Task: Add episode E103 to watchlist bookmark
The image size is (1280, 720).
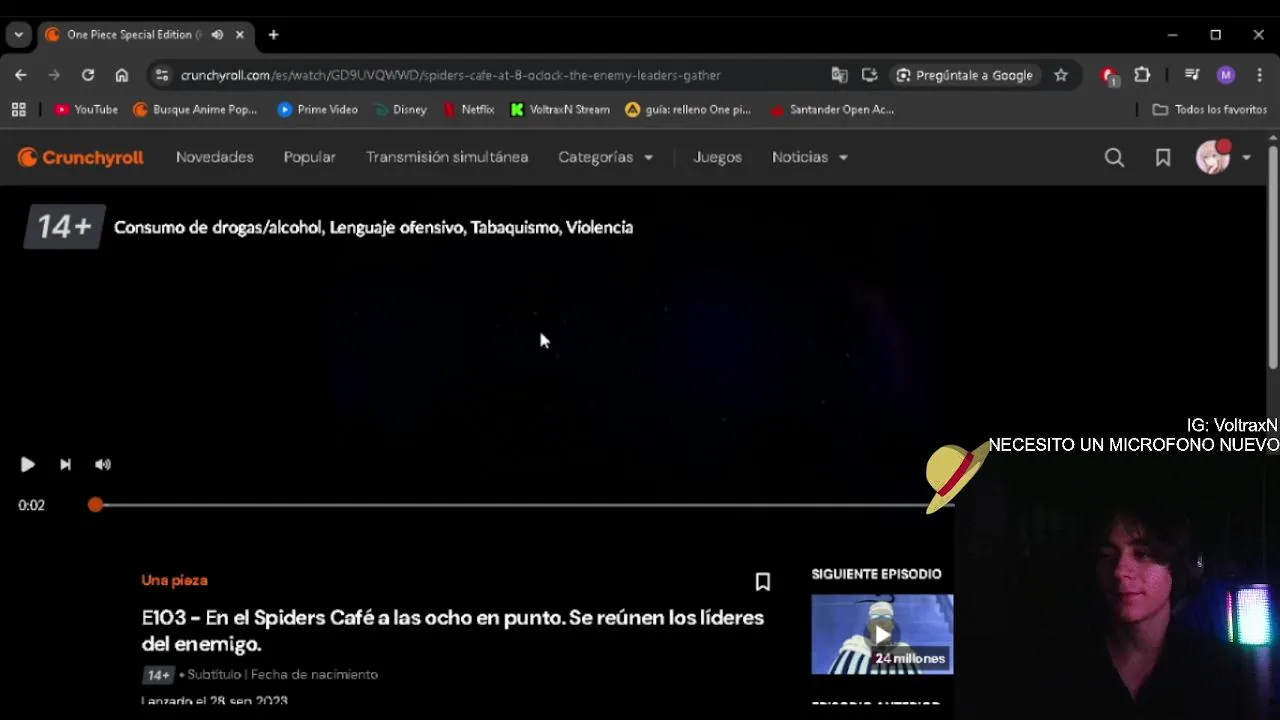Action: coord(762,582)
